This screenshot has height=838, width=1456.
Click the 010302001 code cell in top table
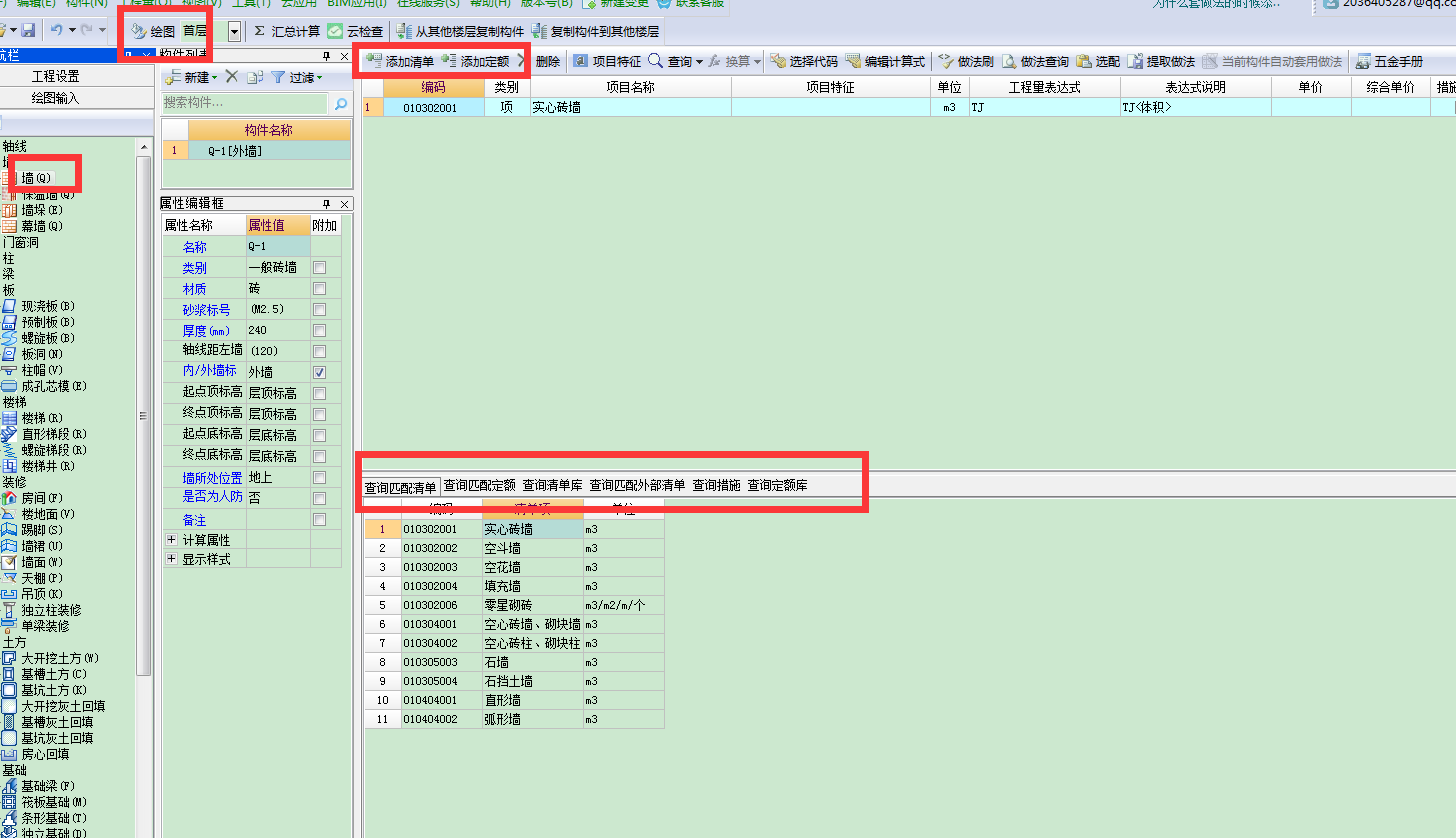pyautogui.click(x=434, y=107)
